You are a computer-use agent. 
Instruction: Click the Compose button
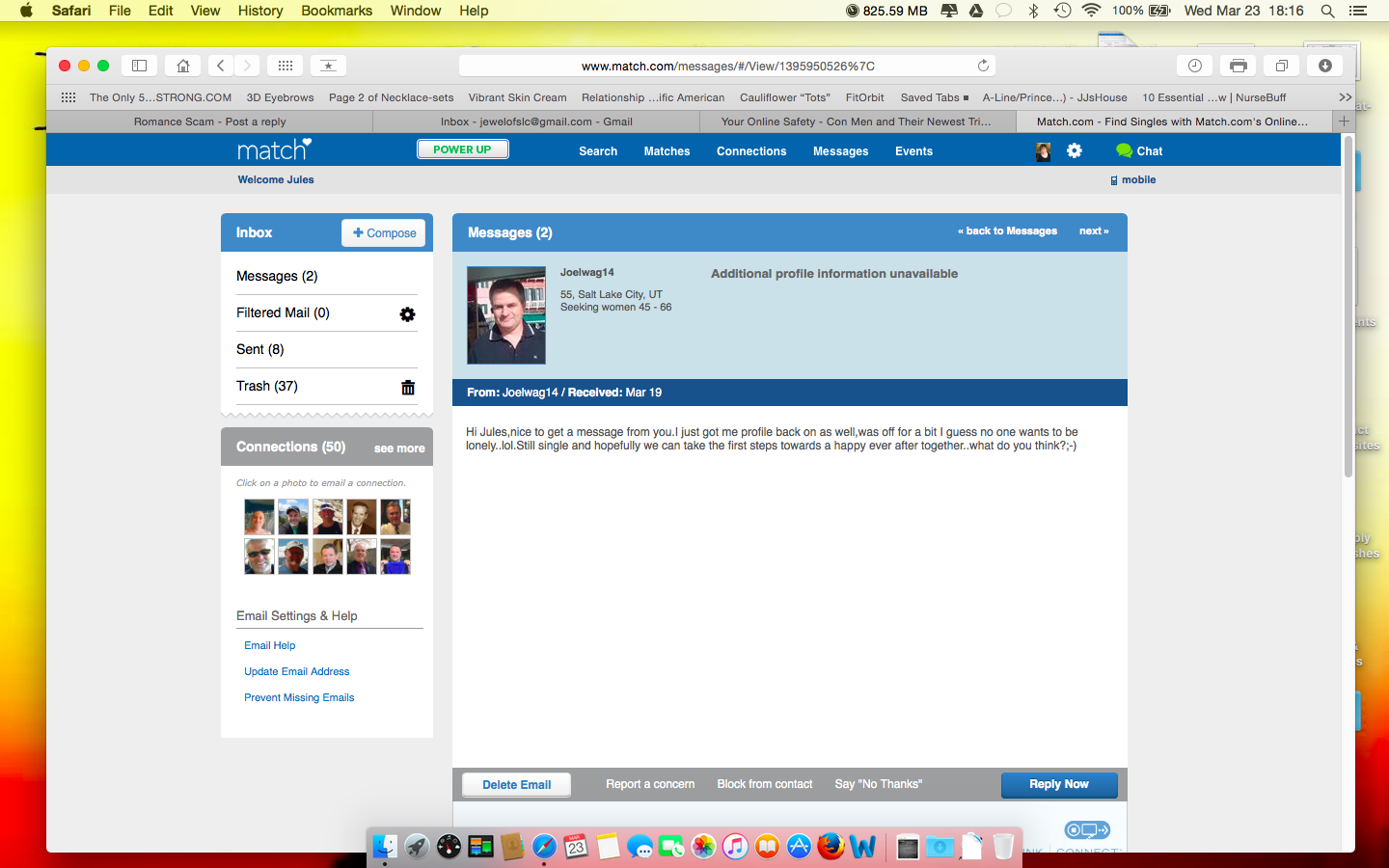384,233
